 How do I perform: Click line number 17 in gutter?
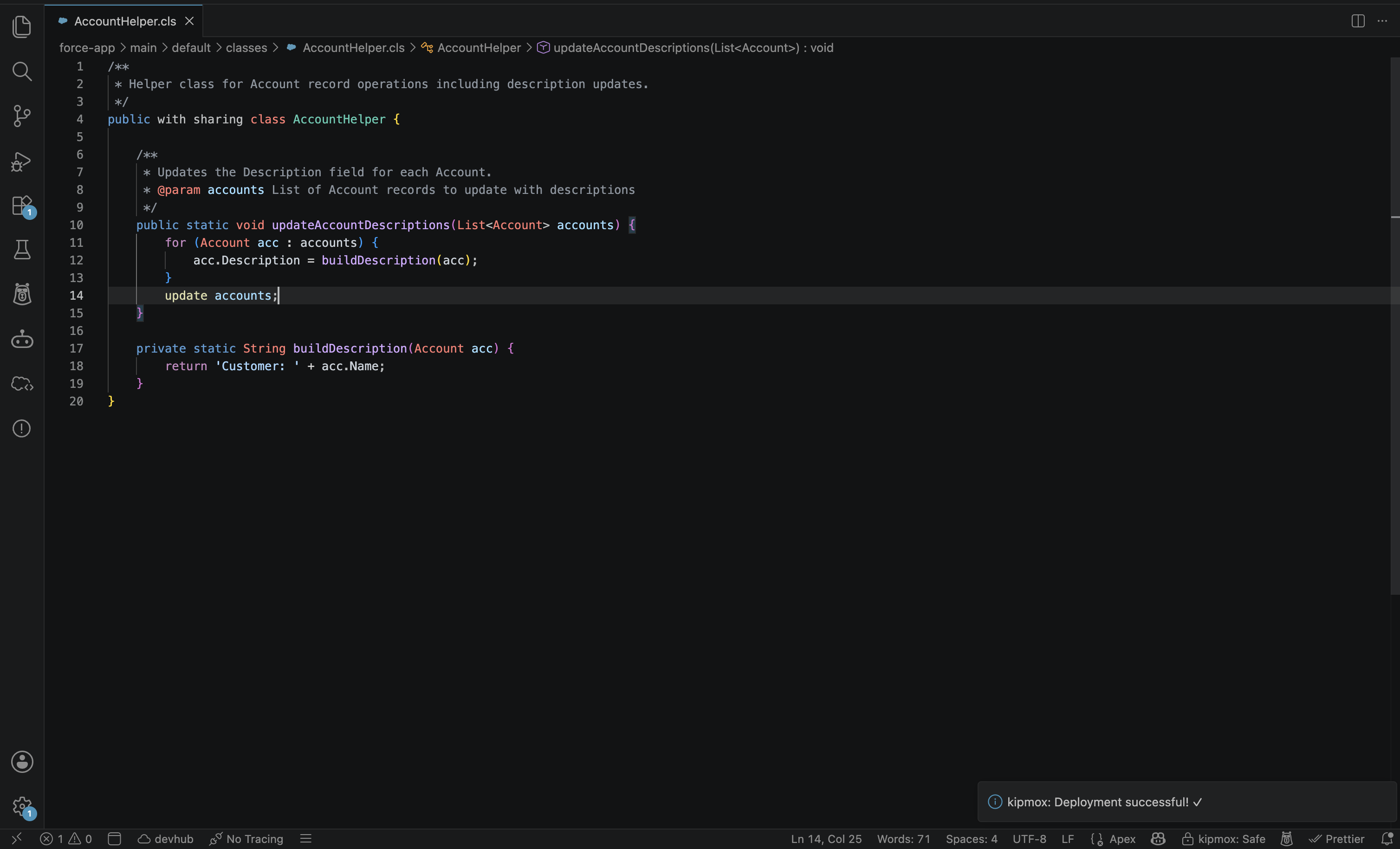click(x=76, y=348)
